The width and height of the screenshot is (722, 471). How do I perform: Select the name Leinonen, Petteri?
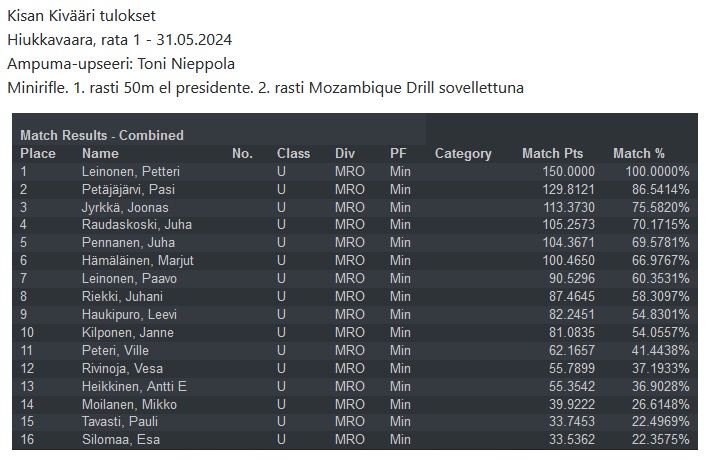point(131,171)
